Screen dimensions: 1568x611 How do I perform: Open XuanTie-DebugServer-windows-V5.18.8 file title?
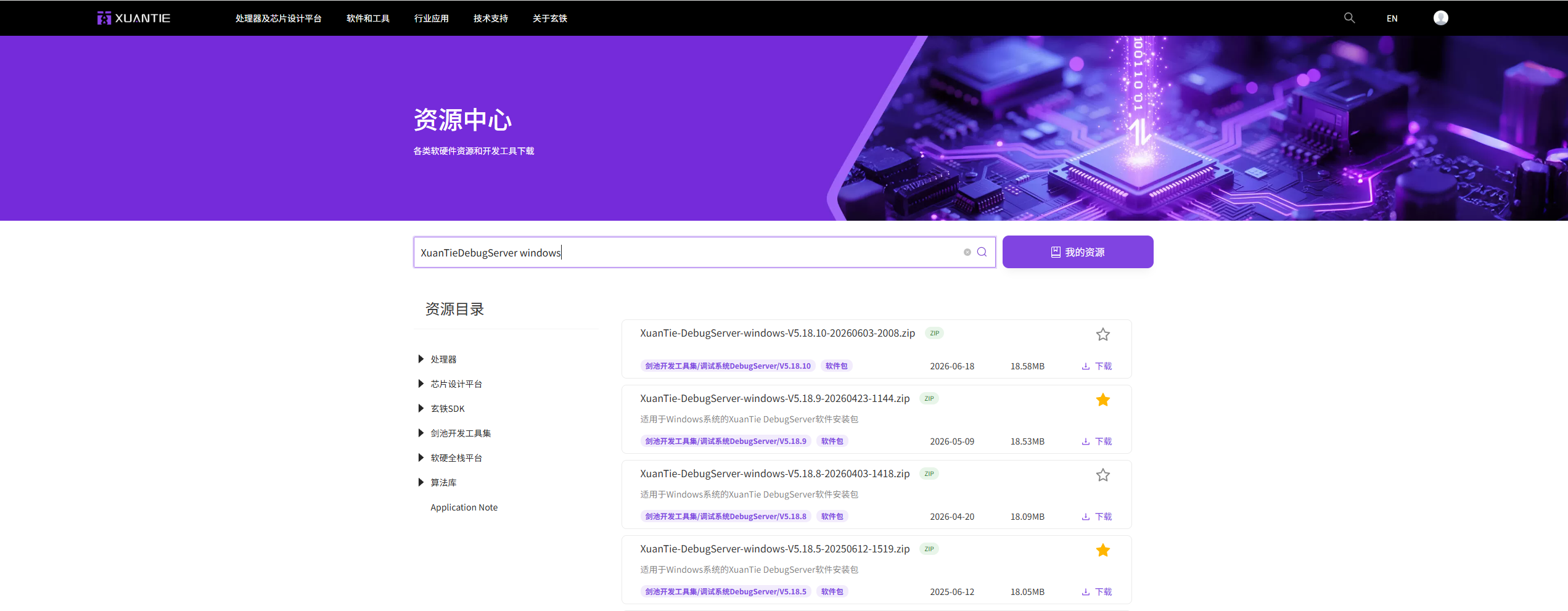774,474
